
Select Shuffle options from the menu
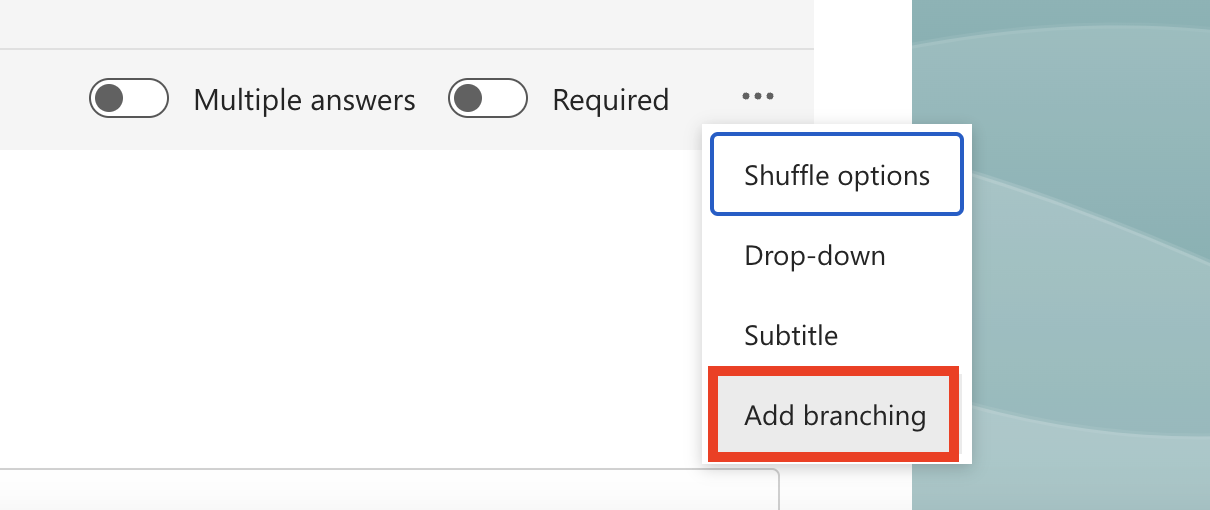pyautogui.click(x=836, y=176)
